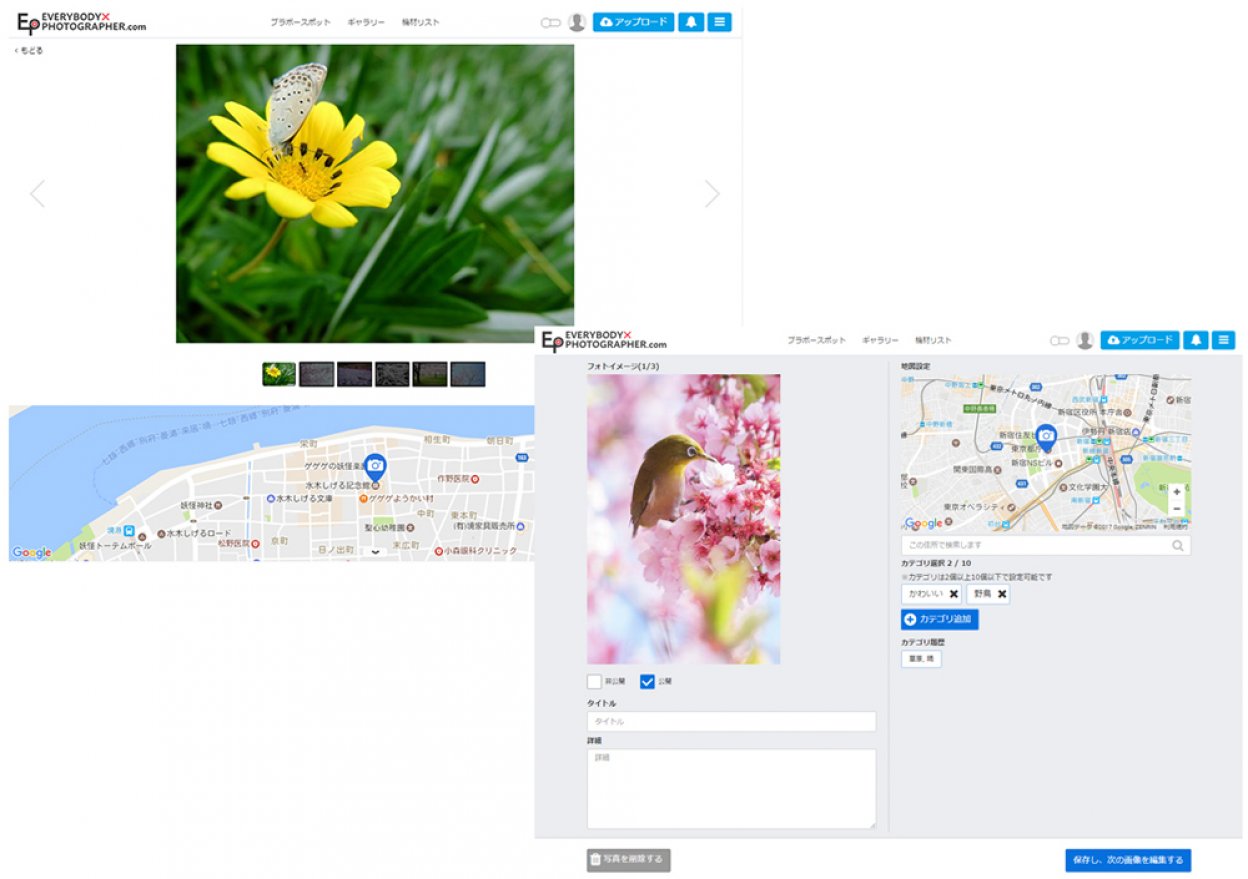Check the 非公開 checkbox
This screenshot has height=879, width=1248.
(x=594, y=682)
